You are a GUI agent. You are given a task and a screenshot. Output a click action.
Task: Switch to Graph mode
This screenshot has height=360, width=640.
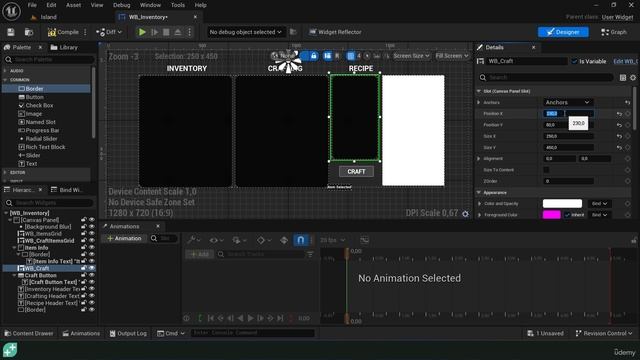coord(613,32)
